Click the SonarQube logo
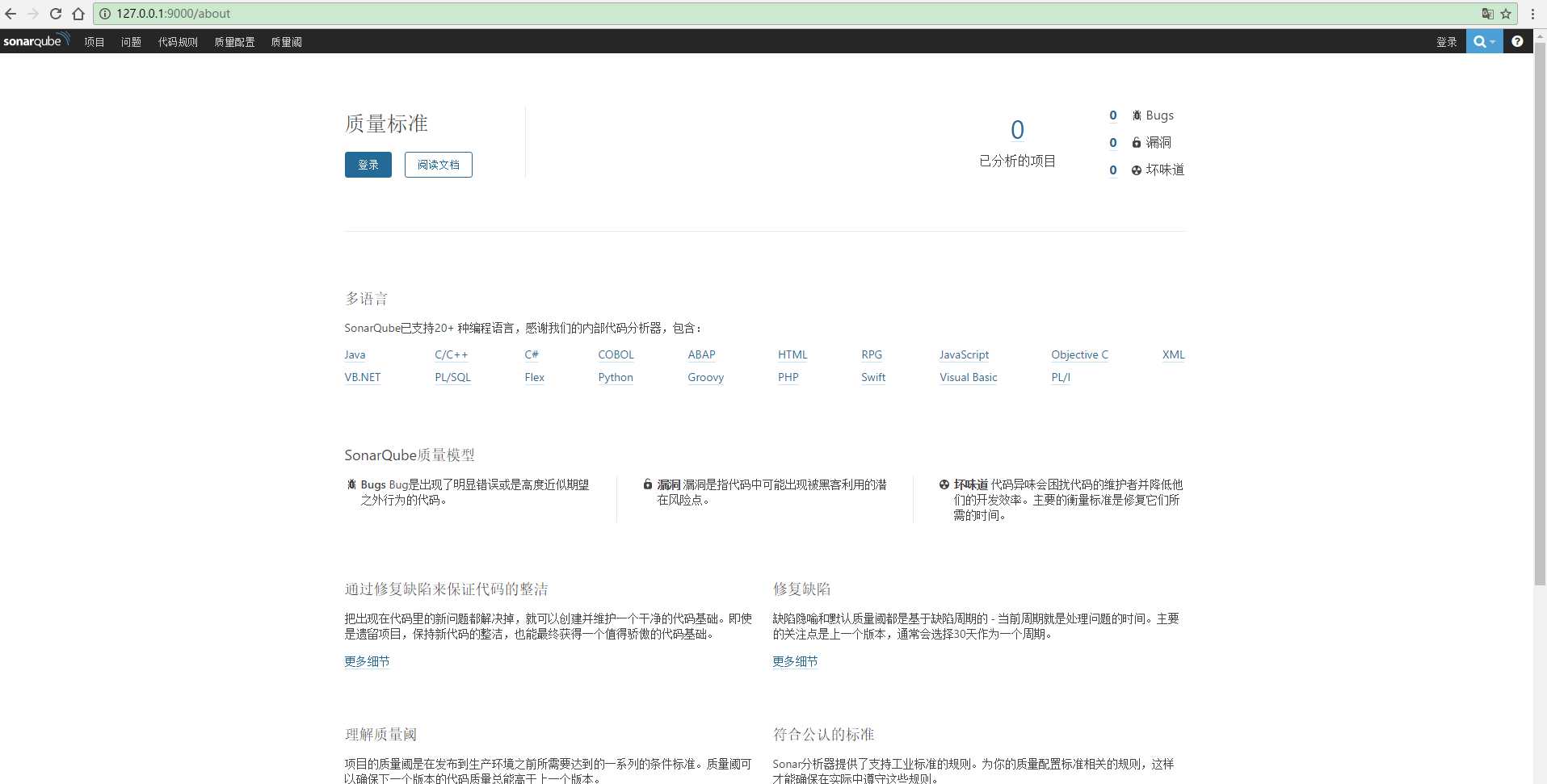Screen dimensions: 1547x784 [36, 40]
